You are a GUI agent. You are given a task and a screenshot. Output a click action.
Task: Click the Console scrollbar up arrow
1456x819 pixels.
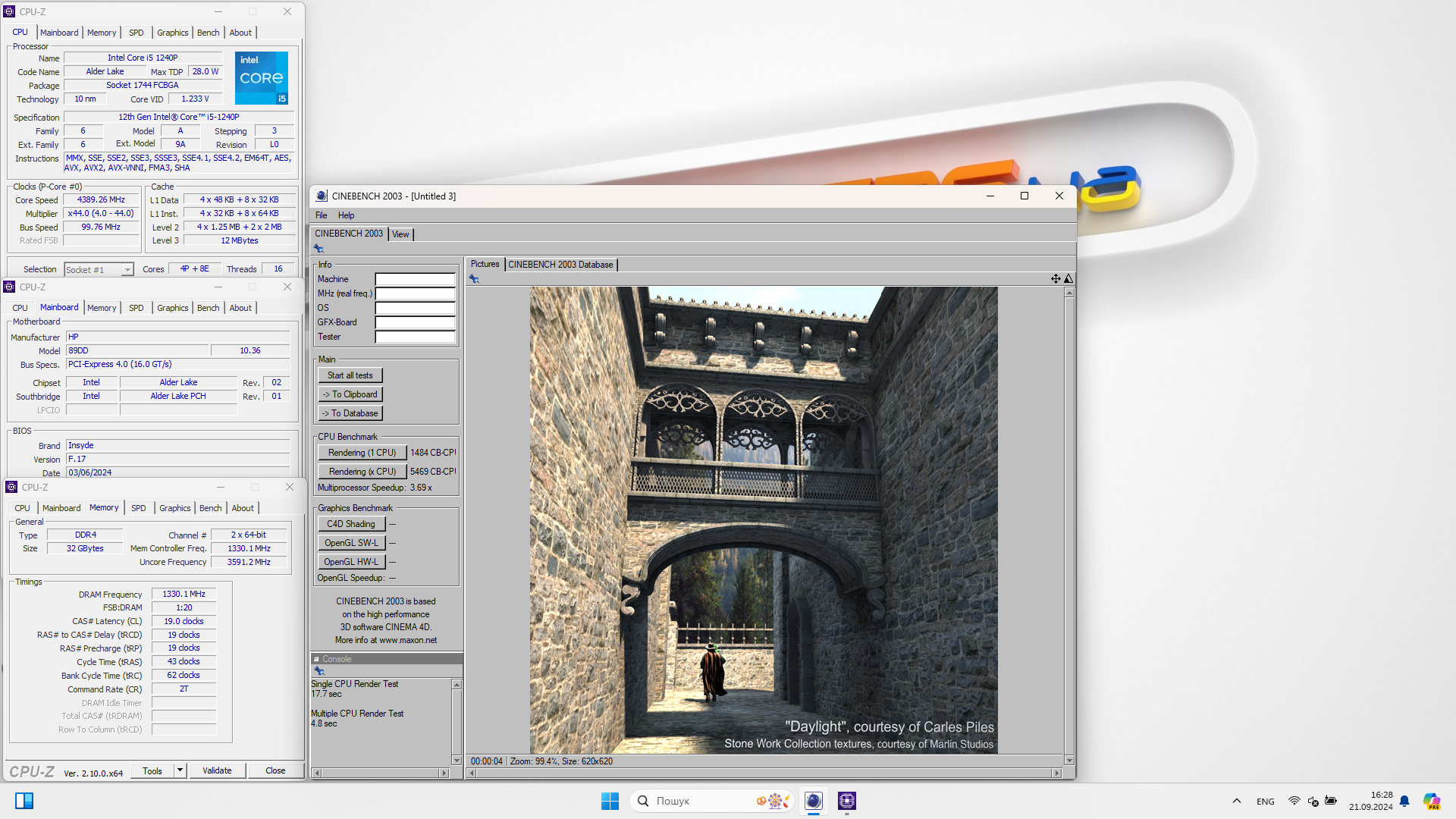tap(457, 685)
